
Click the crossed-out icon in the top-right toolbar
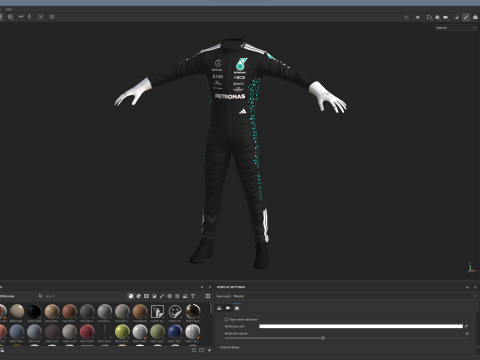(406, 17)
